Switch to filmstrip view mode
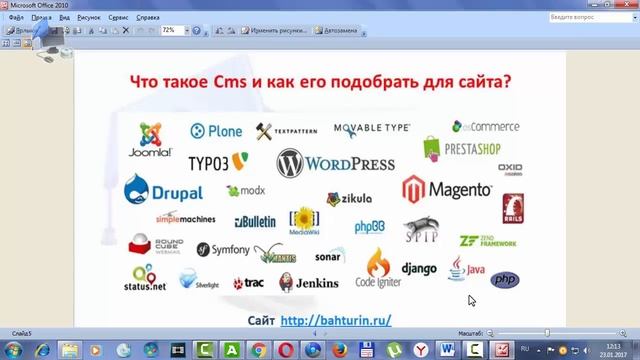The width and height of the screenshot is (640, 360). tap(17, 43)
